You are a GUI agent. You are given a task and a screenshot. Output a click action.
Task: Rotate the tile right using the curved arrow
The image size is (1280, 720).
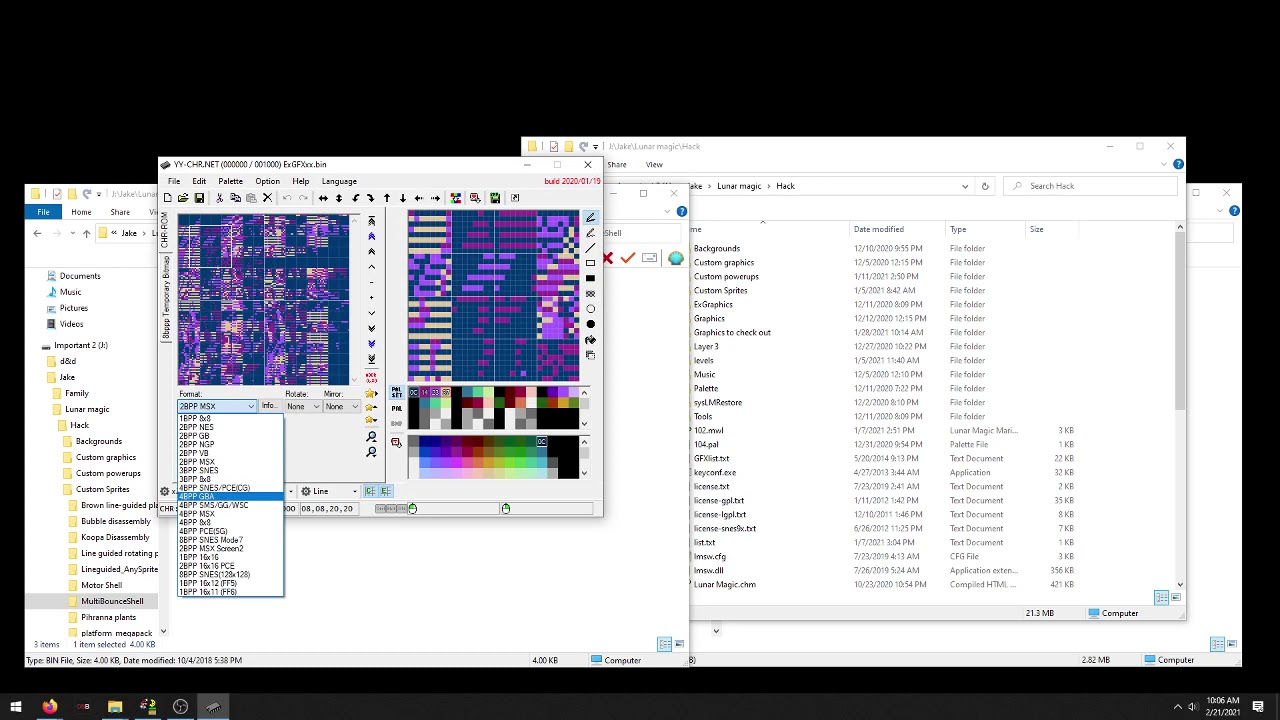coord(370,198)
